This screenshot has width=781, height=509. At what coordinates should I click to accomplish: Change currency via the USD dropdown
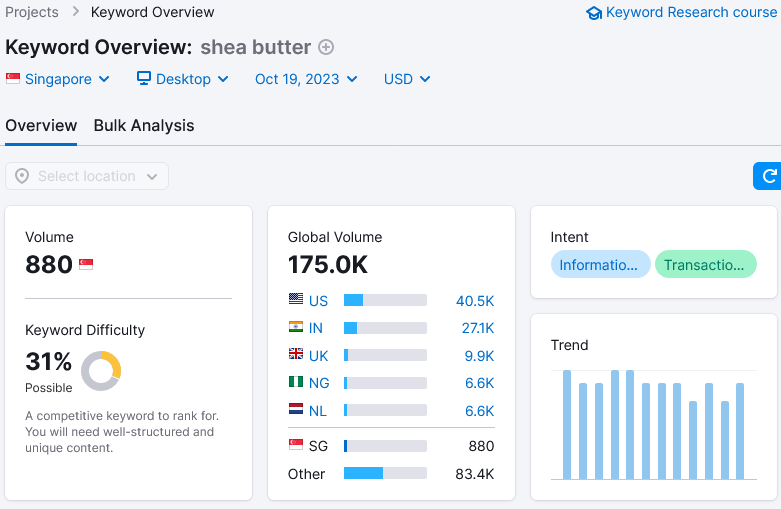(407, 79)
